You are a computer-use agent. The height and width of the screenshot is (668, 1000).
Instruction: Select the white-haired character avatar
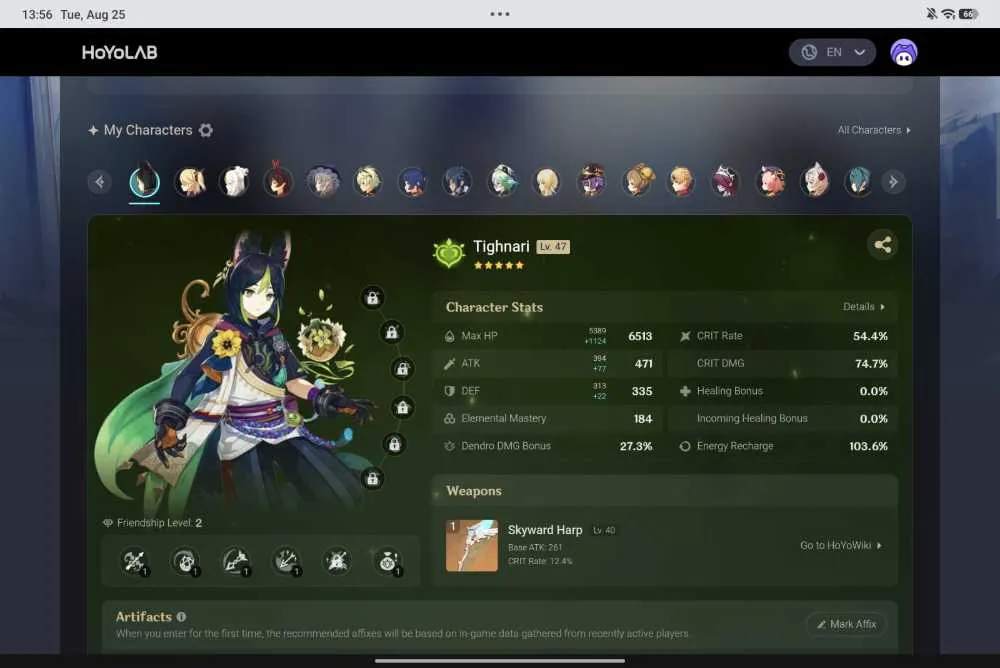click(235, 182)
